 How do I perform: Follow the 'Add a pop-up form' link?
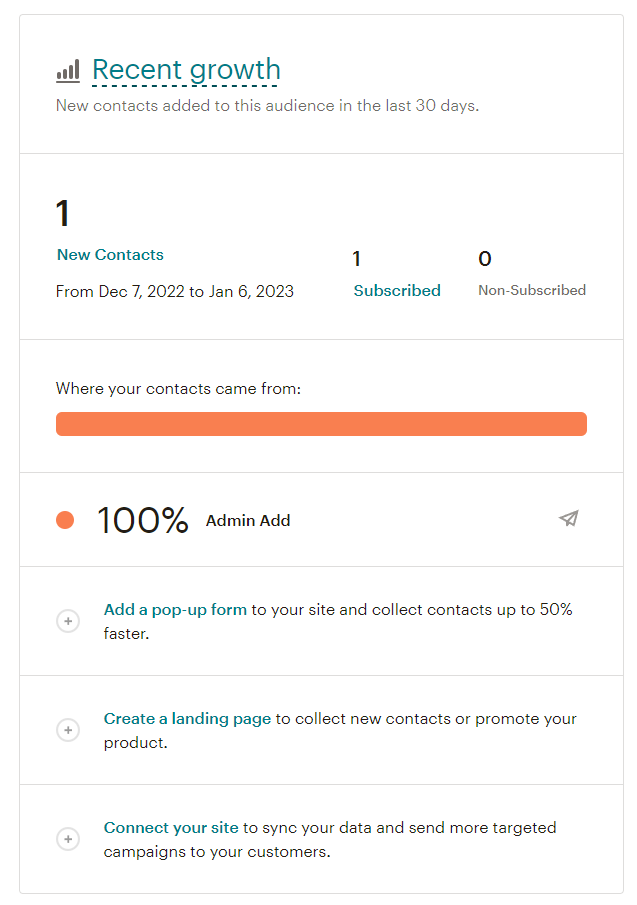pos(175,609)
